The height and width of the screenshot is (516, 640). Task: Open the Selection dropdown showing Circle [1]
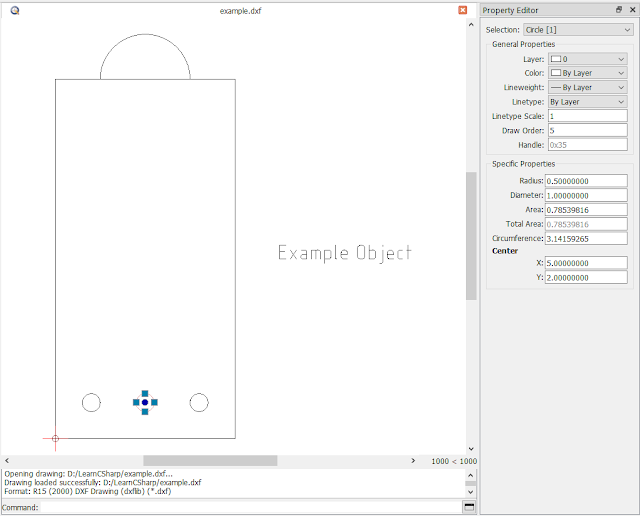click(x=578, y=30)
